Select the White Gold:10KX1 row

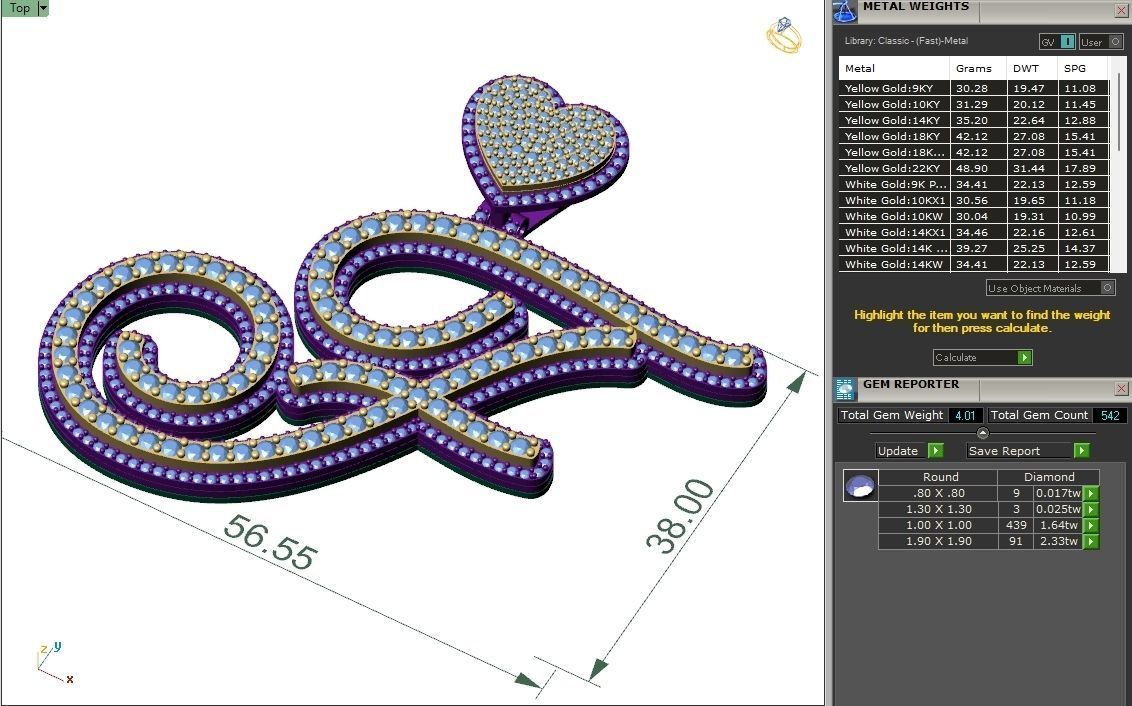click(x=973, y=201)
